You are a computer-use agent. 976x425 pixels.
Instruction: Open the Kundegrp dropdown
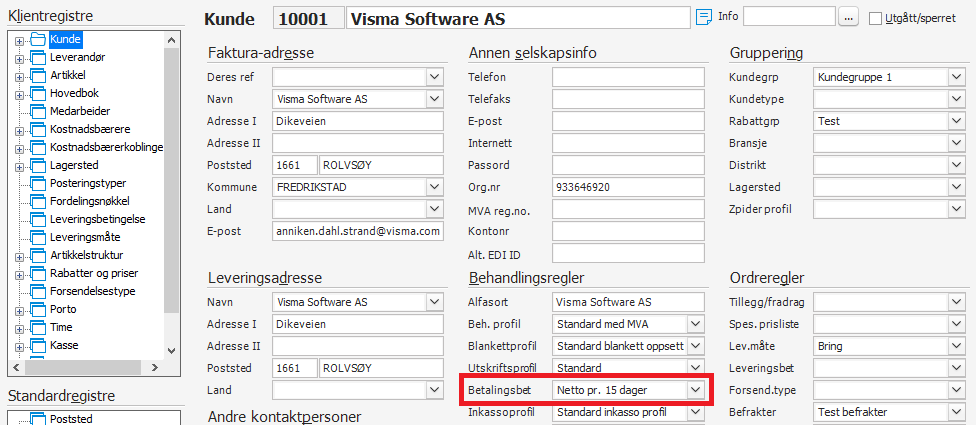click(x=956, y=77)
